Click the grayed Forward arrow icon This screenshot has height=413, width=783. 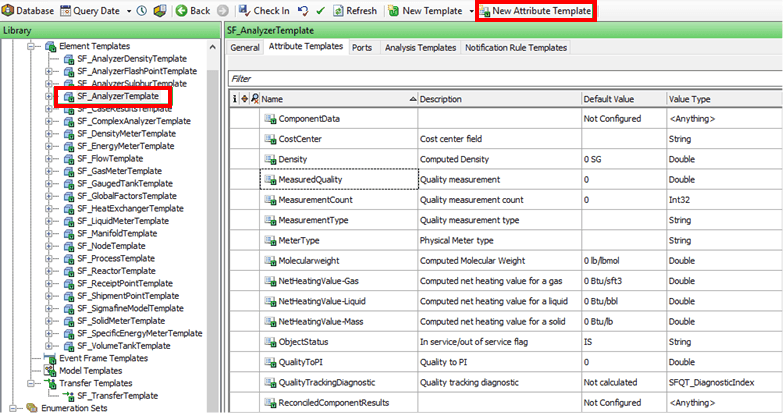coord(223,10)
